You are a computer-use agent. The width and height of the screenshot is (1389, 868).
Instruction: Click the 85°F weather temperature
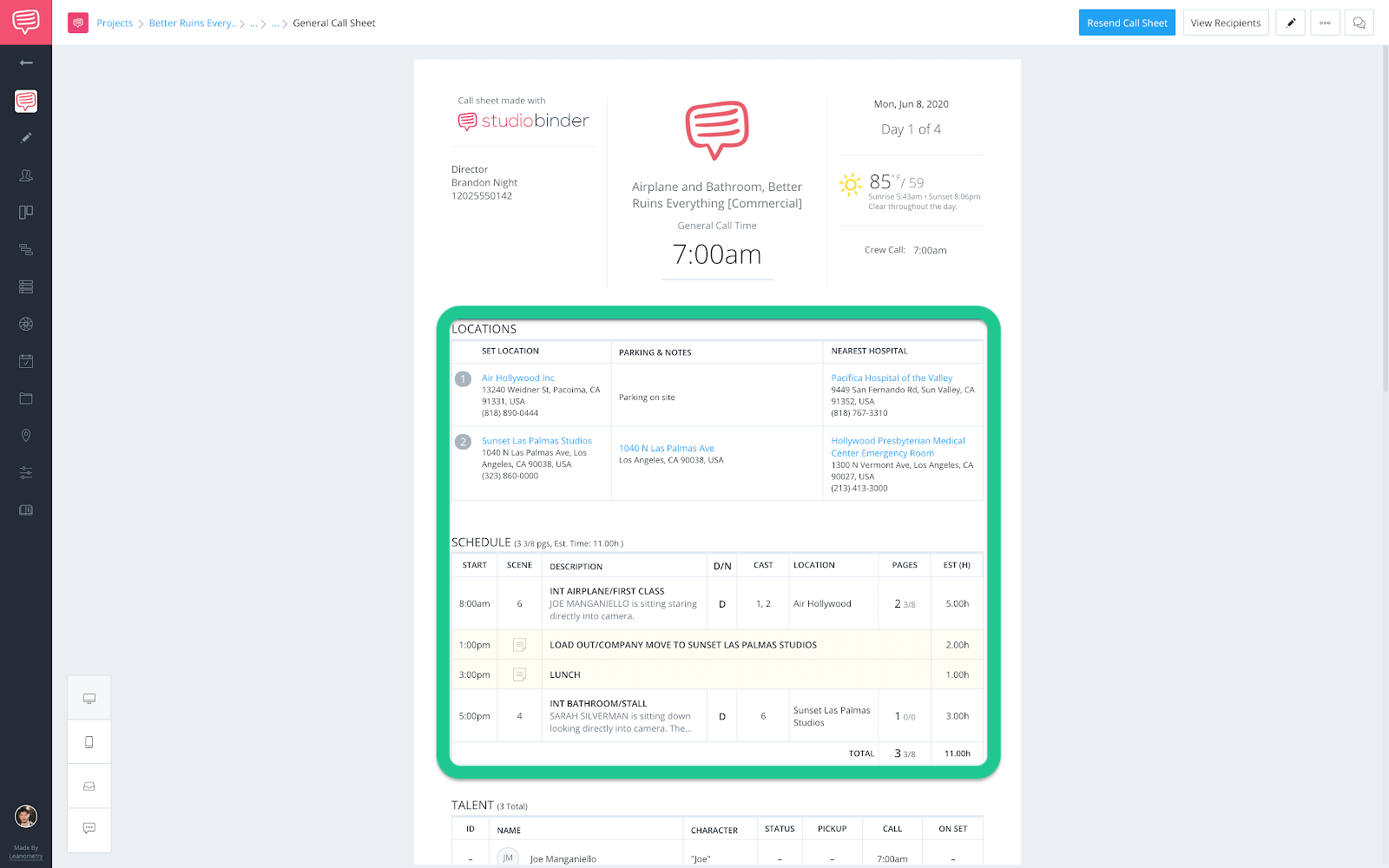click(884, 181)
